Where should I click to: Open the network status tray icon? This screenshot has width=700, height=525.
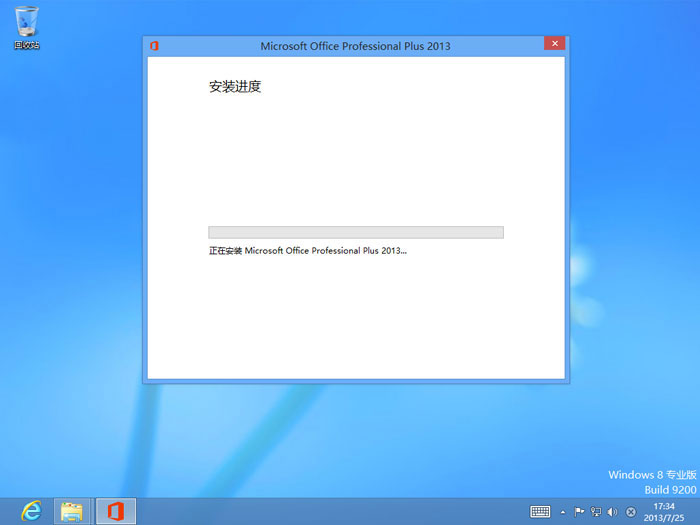[x=596, y=512]
